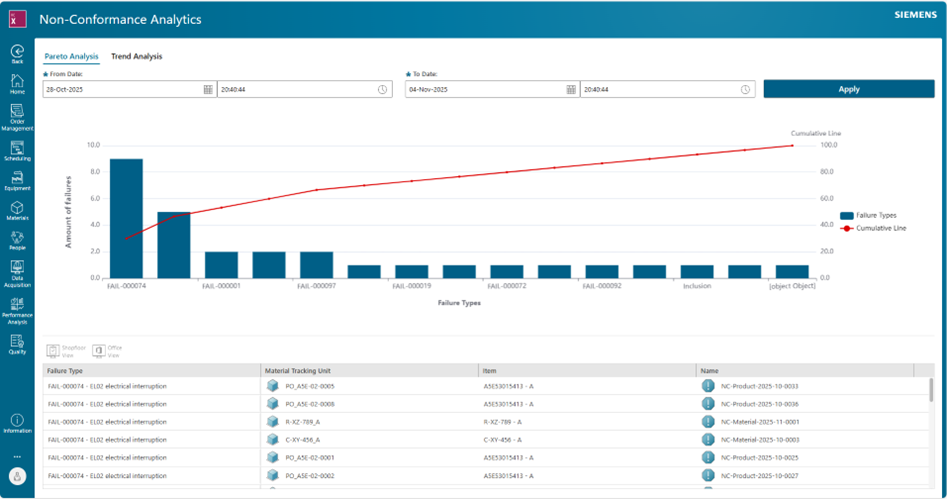Click the tallest FAIL-000074 bar in chart
This screenshot has width=947, height=499.
point(126,218)
